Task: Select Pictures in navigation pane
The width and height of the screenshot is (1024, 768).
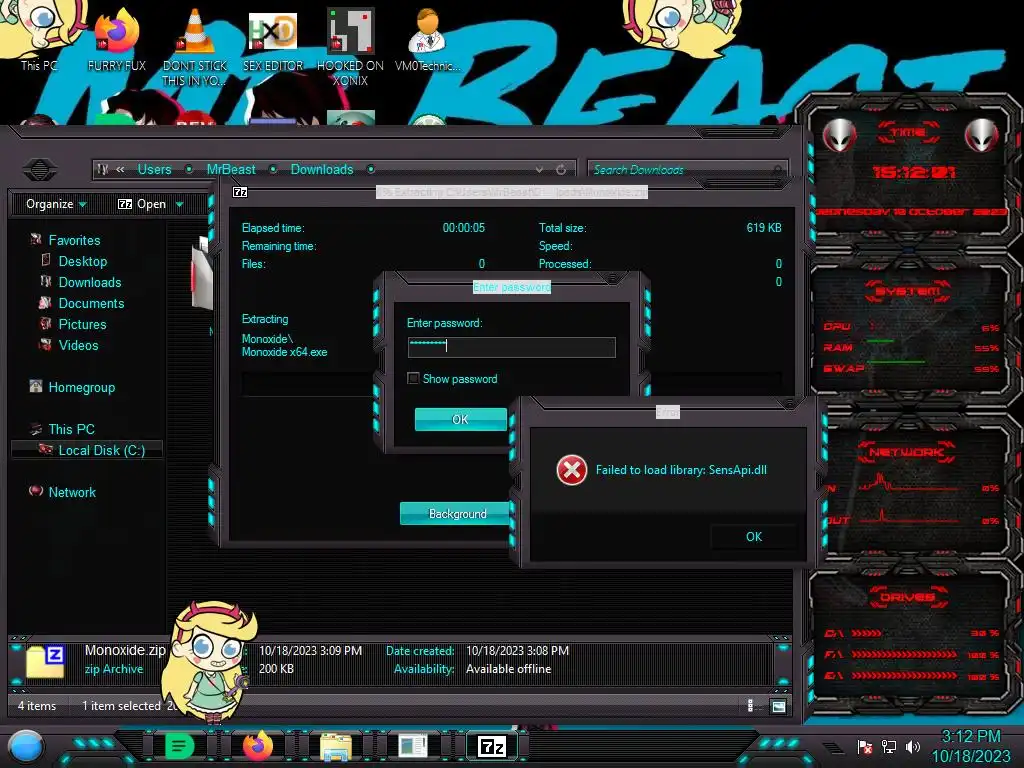Action: coord(82,324)
